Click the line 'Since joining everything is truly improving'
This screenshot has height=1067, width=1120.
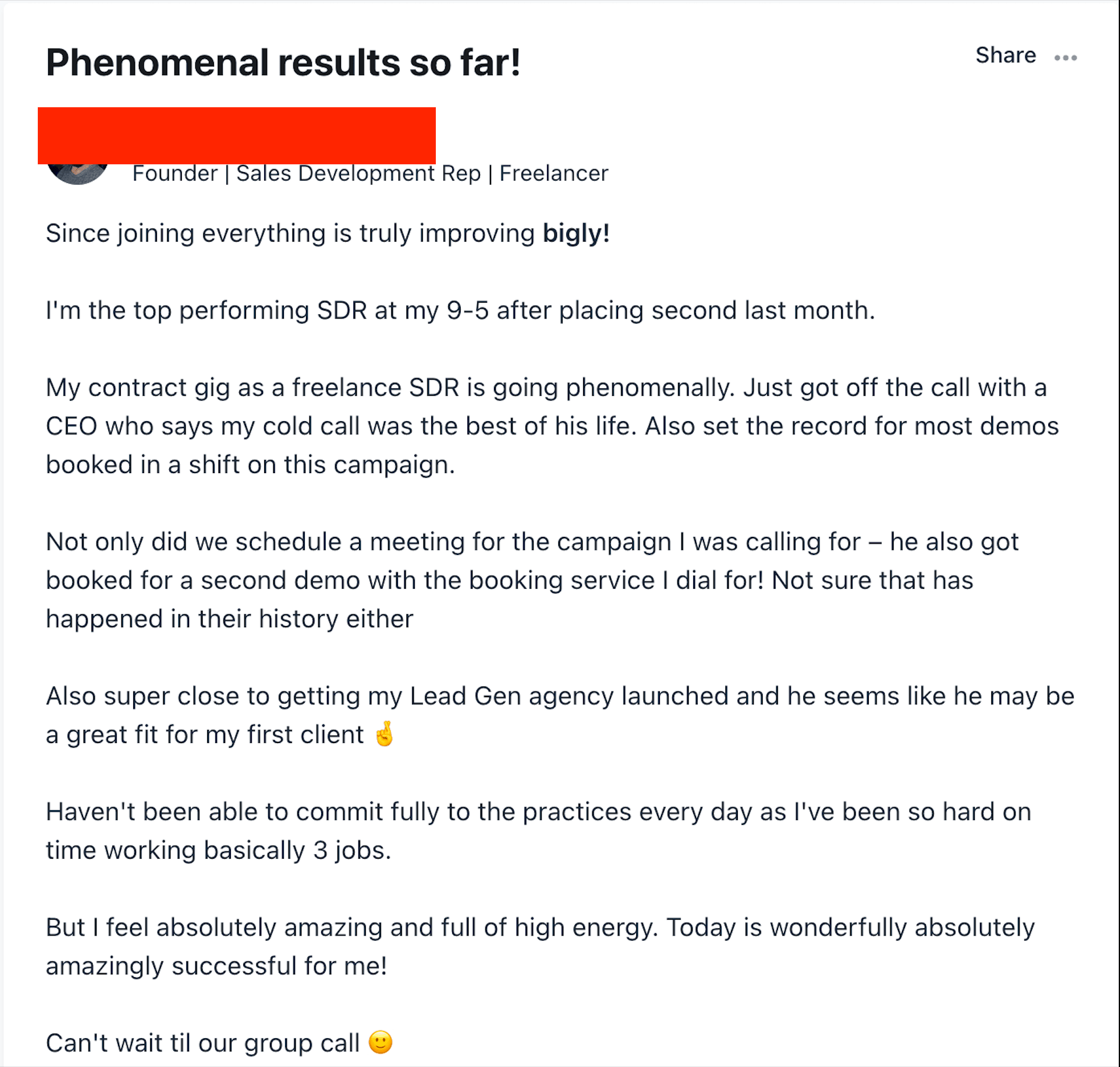point(290,234)
